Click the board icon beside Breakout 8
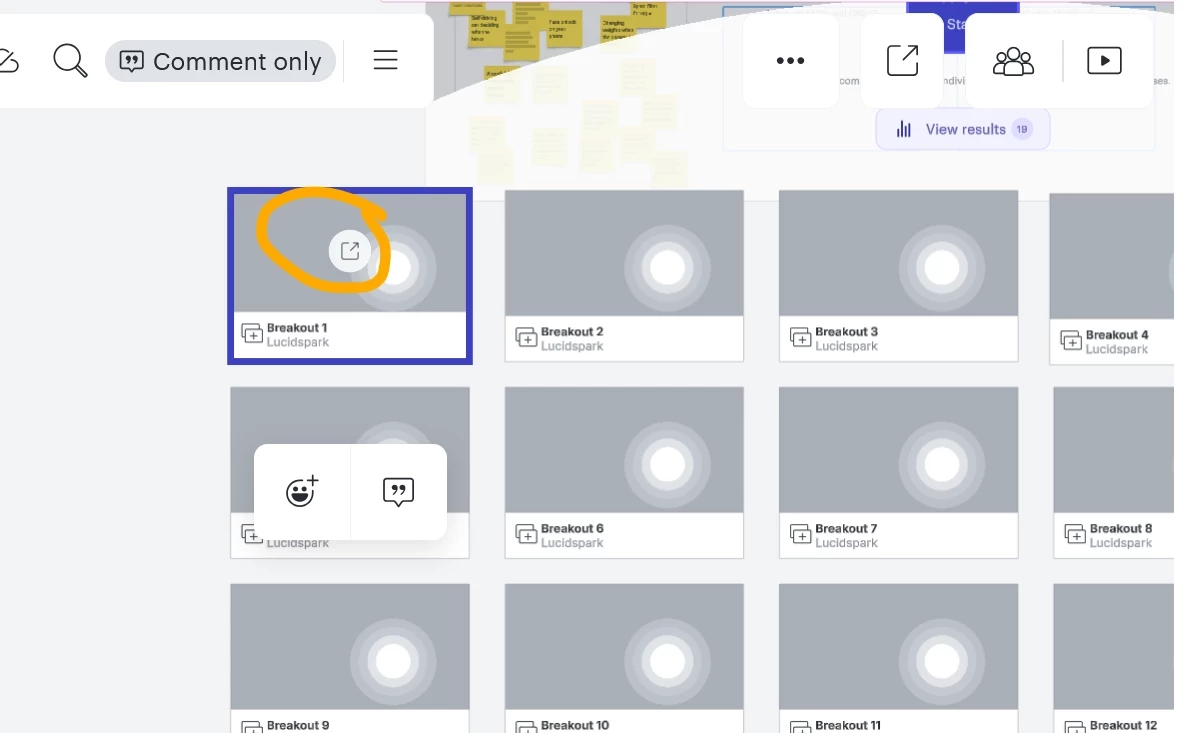The width and height of the screenshot is (1192, 733). (x=1075, y=535)
